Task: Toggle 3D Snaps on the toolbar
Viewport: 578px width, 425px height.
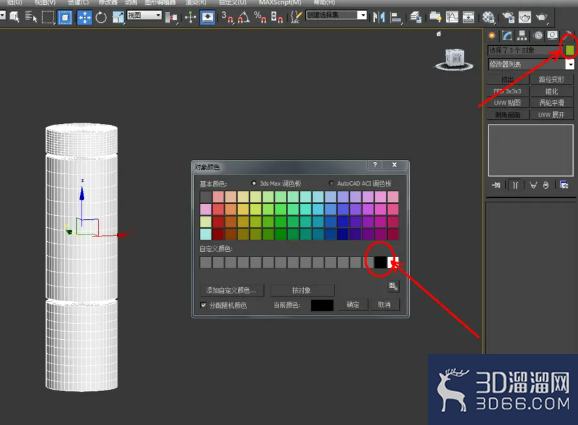Action: coord(227,17)
